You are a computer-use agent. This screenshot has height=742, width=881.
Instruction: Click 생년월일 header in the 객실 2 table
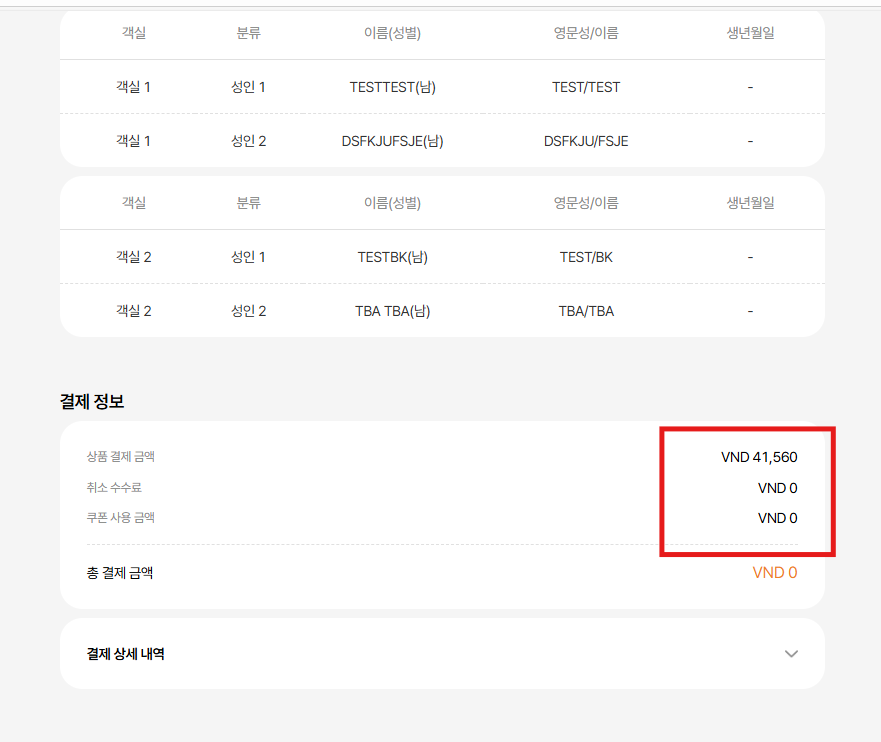tap(750, 203)
